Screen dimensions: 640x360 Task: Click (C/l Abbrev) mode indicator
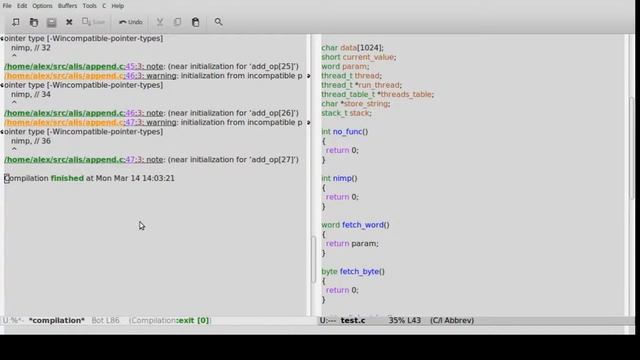pos(452,320)
